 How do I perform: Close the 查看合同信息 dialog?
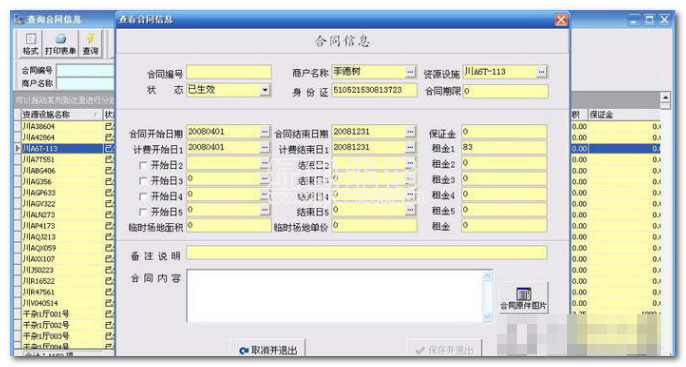click(561, 20)
